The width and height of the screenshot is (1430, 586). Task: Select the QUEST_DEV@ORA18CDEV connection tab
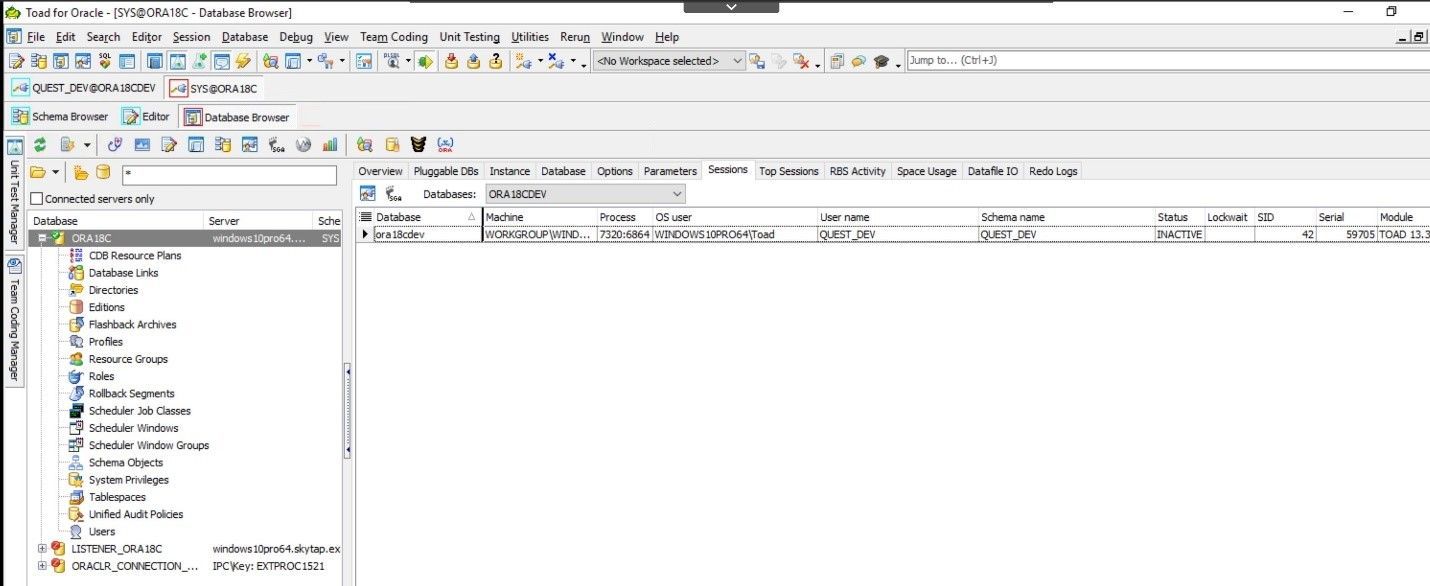pyautogui.click(x=84, y=88)
